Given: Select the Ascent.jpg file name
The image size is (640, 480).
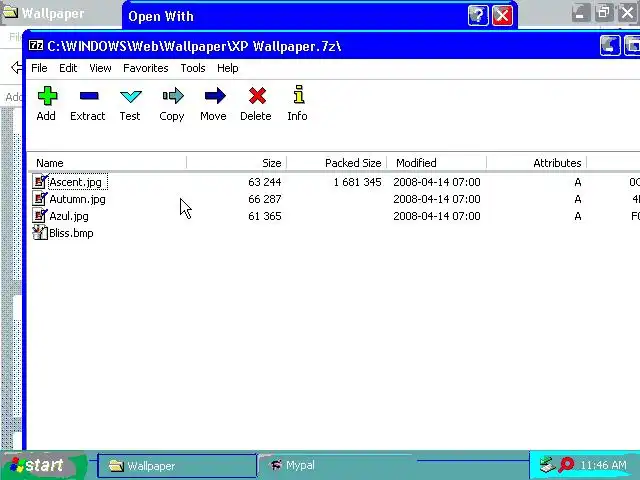Looking at the screenshot, I should [x=76, y=182].
